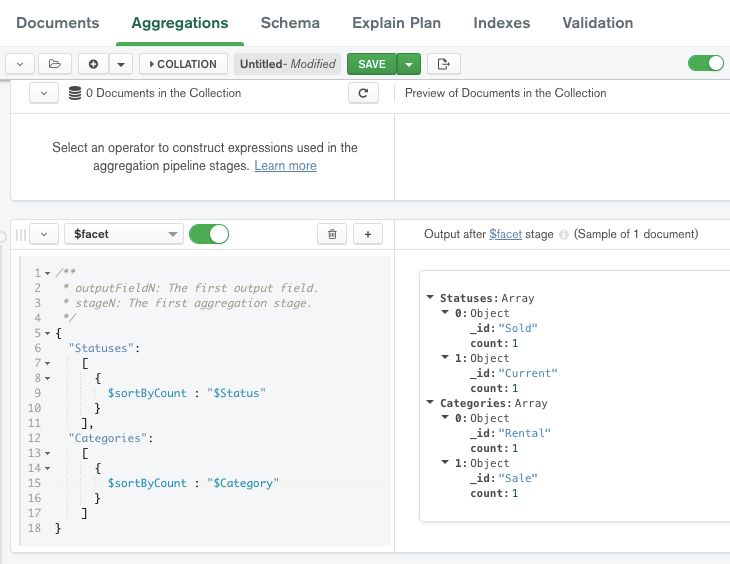Click the info icon beside stage output

tap(564, 235)
